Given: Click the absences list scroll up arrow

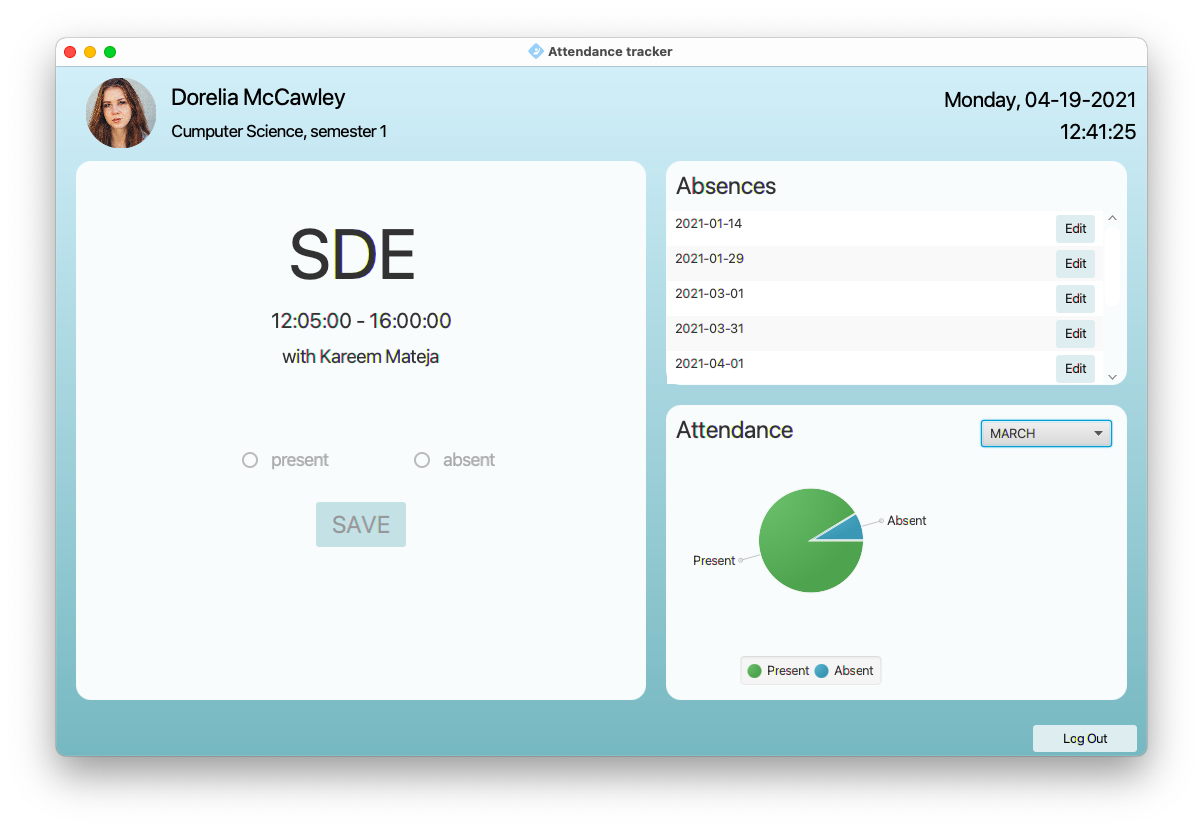Looking at the screenshot, I should point(1112,218).
